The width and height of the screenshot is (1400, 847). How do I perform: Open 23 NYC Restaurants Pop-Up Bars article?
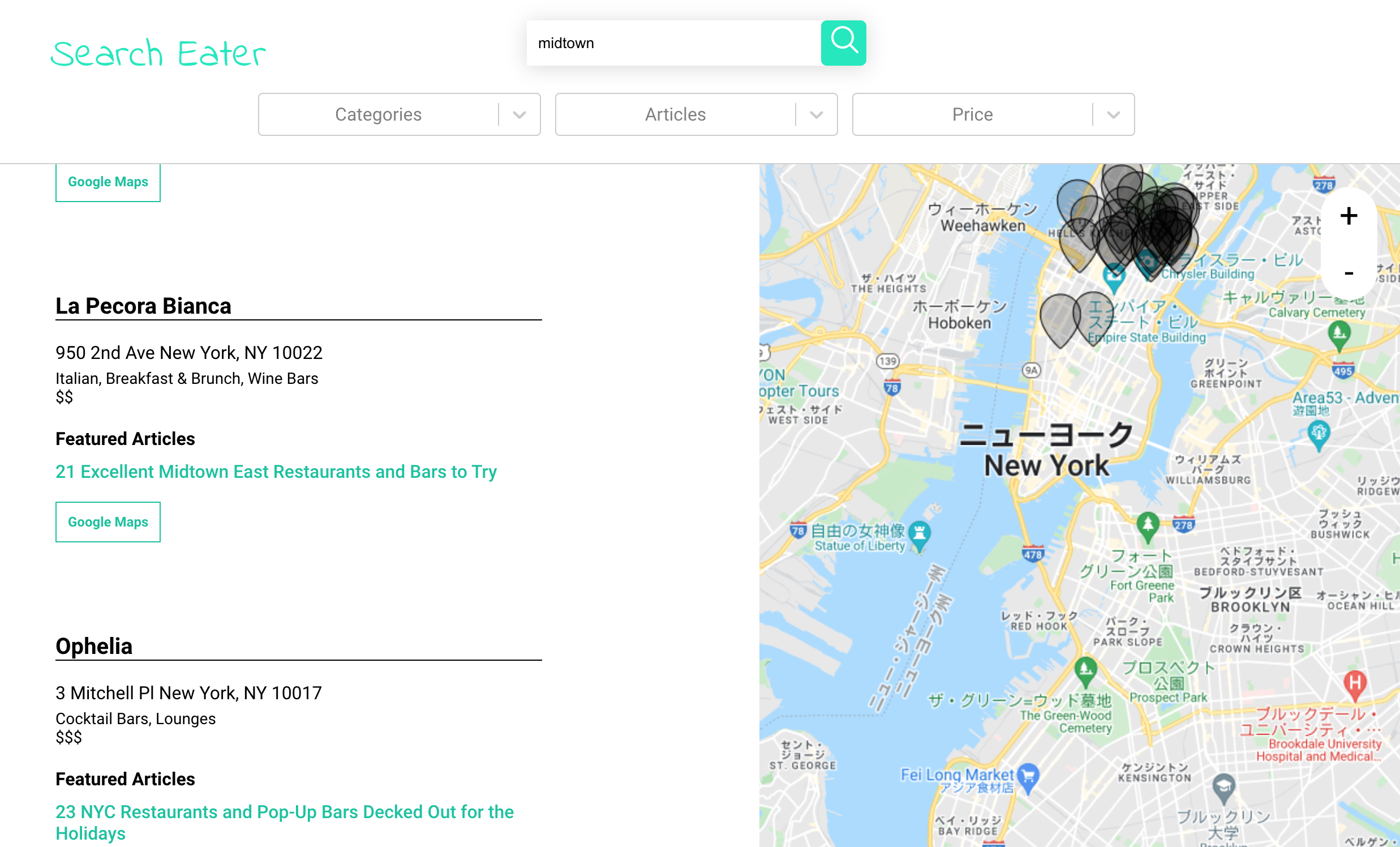tap(285, 823)
